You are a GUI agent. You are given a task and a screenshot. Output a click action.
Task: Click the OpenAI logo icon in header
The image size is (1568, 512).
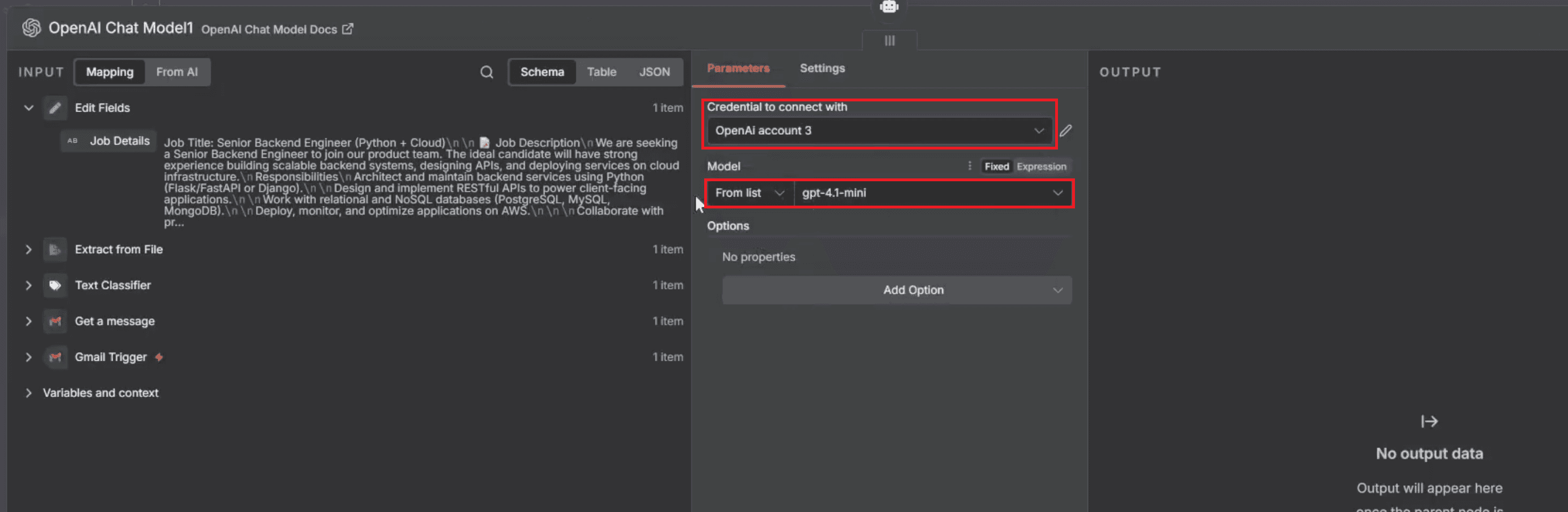click(31, 28)
